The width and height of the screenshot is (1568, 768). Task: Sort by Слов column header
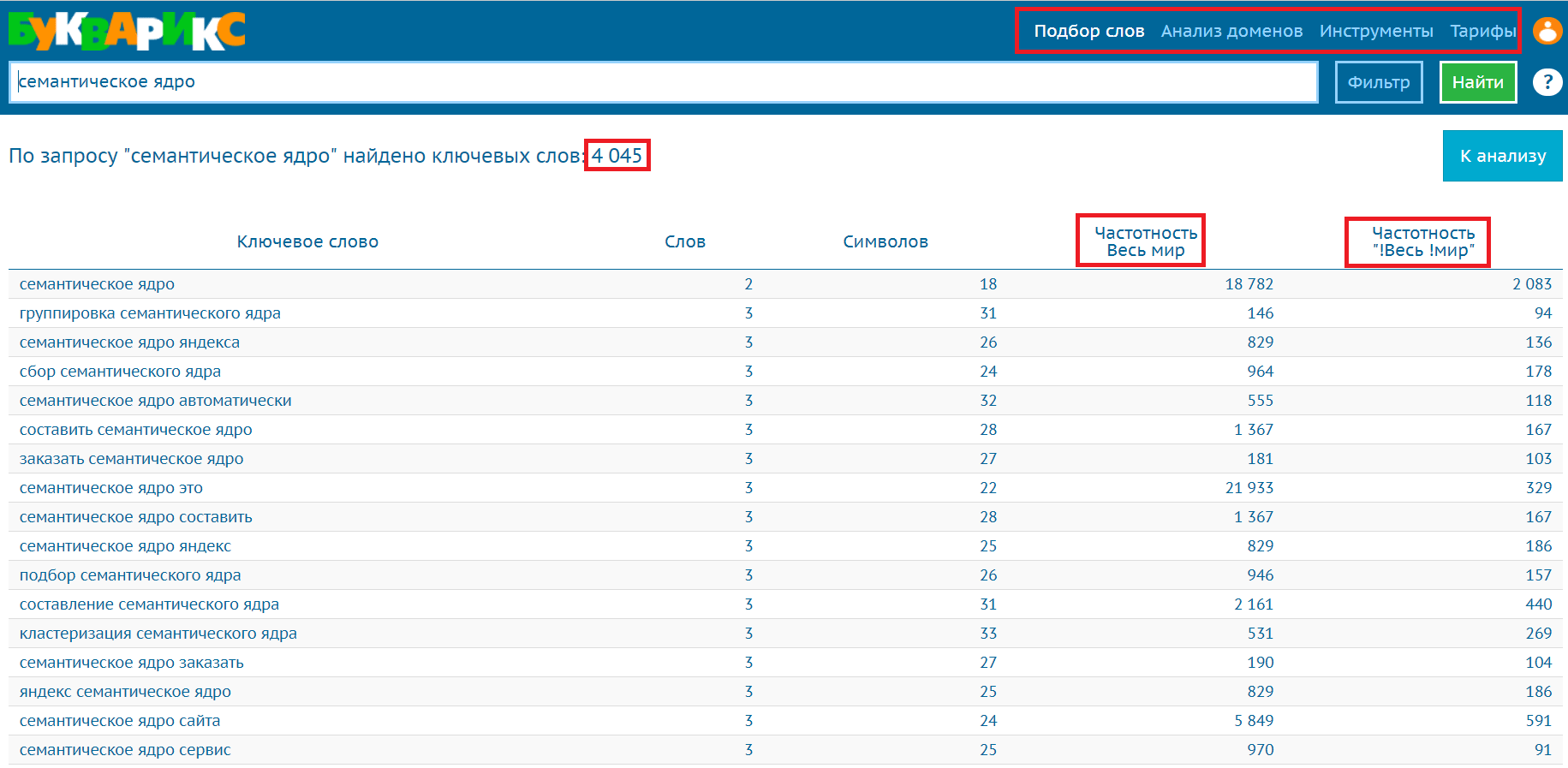pos(685,241)
